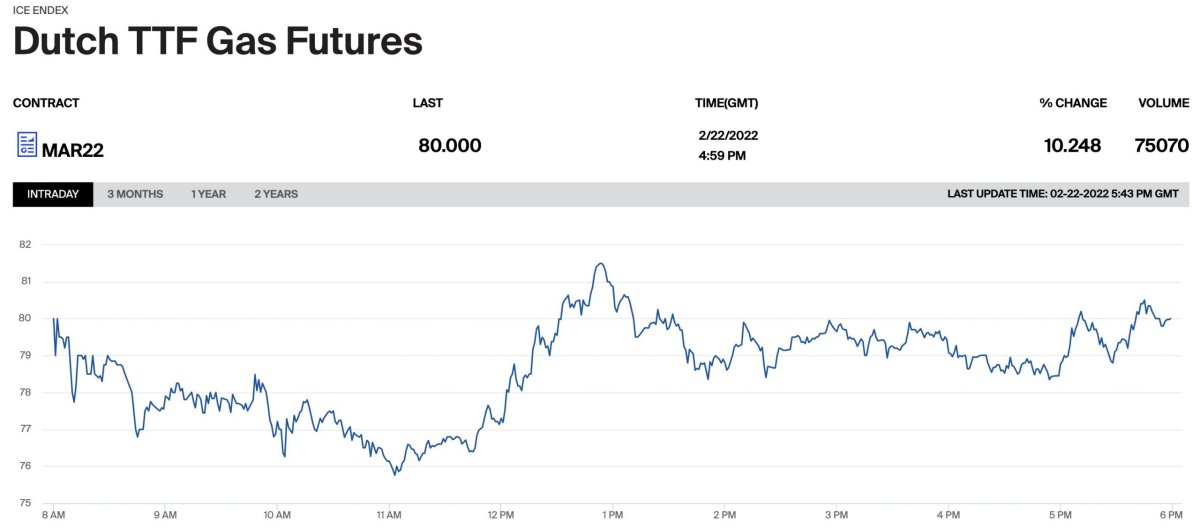
Task: Open the 1 YEAR chart view
Action: pos(208,194)
